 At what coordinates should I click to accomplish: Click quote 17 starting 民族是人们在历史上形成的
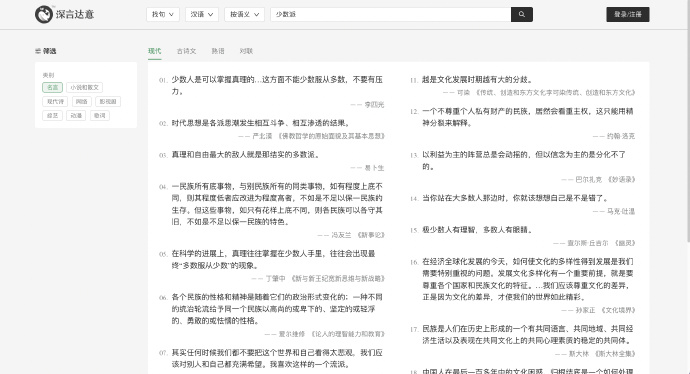click(528, 335)
